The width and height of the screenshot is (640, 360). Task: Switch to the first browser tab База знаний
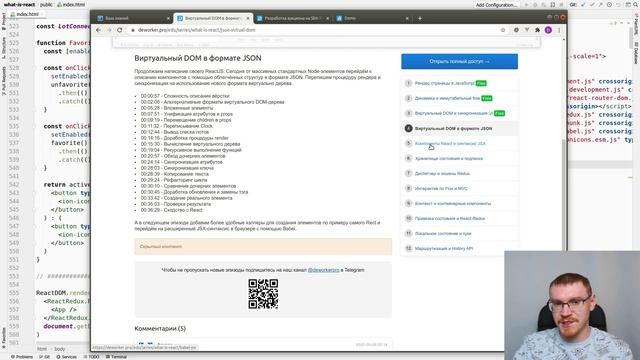pos(133,18)
